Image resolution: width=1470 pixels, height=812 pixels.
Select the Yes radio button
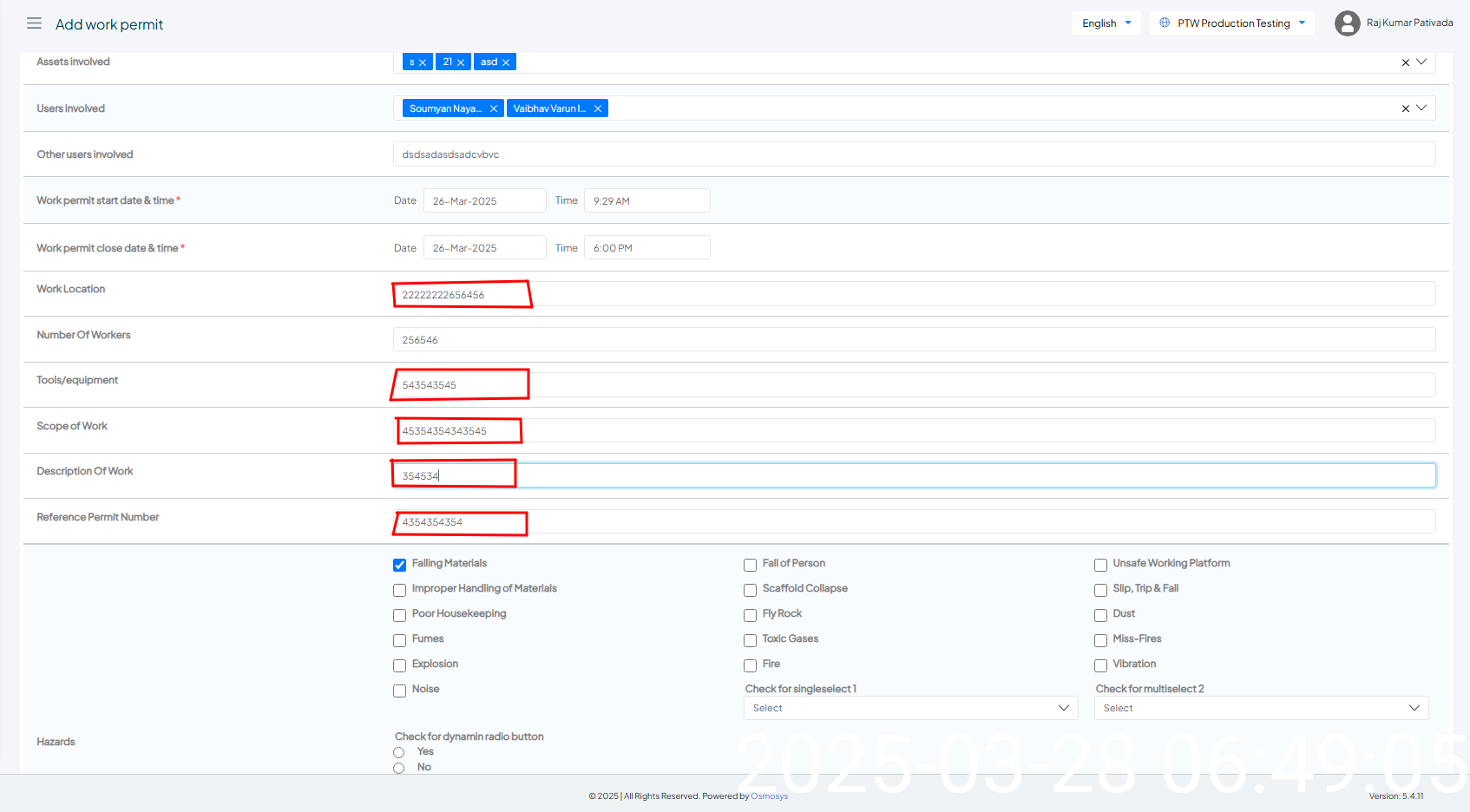pyautogui.click(x=399, y=752)
